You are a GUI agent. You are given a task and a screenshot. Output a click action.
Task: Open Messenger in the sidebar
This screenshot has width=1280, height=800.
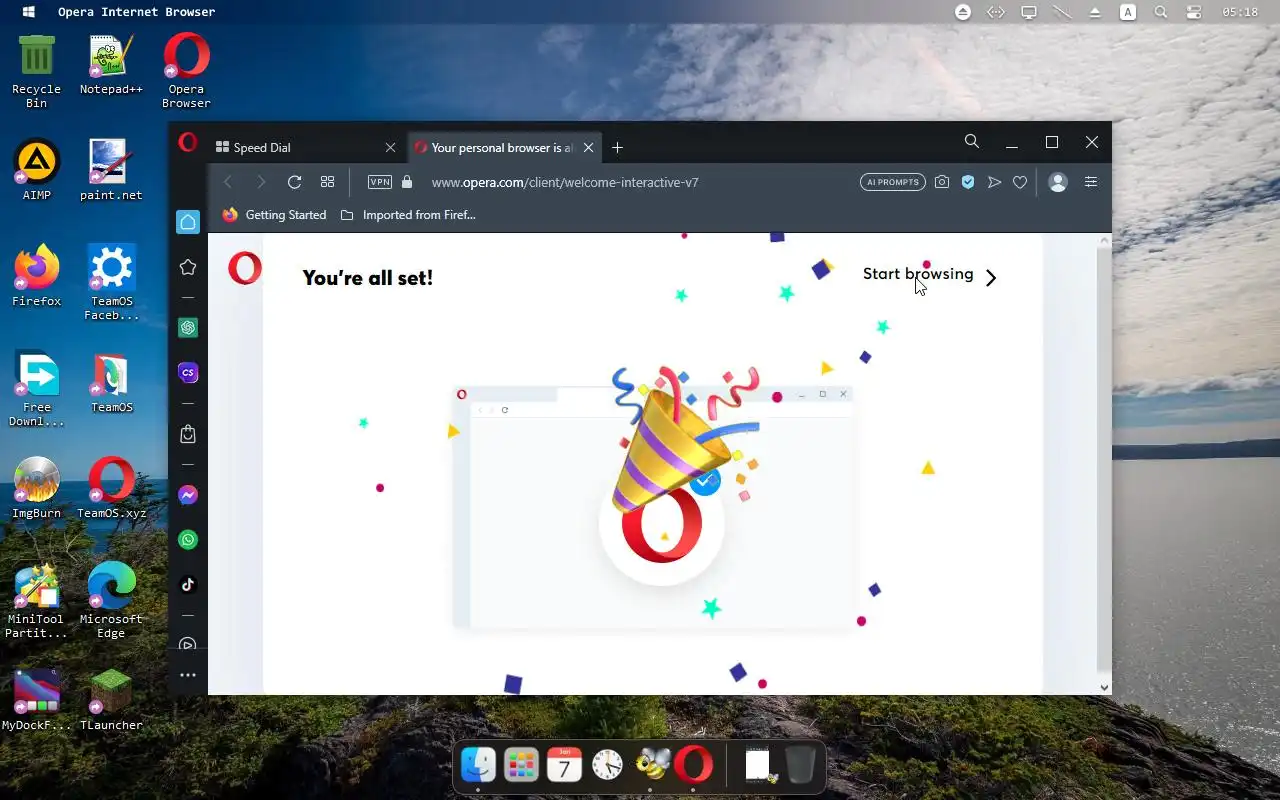(188, 495)
